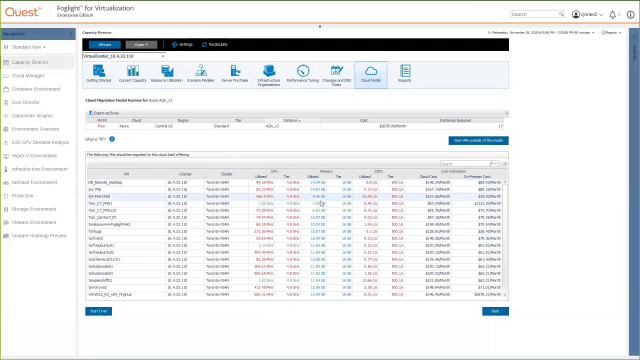Click View VMs outside of this model

point(478,140)
